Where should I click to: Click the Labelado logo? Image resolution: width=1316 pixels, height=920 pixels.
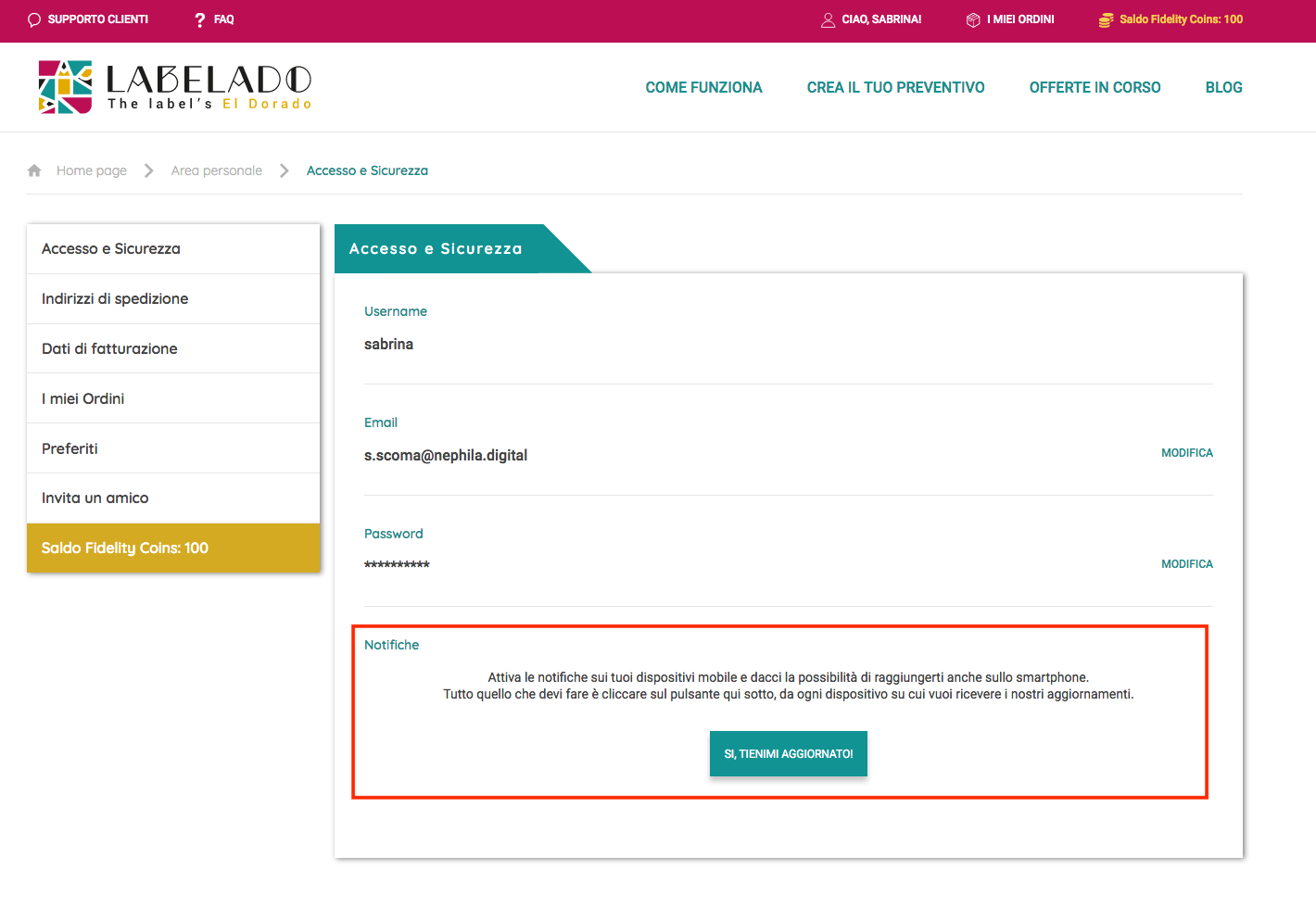pyautogui.click(x=174, y=87)
